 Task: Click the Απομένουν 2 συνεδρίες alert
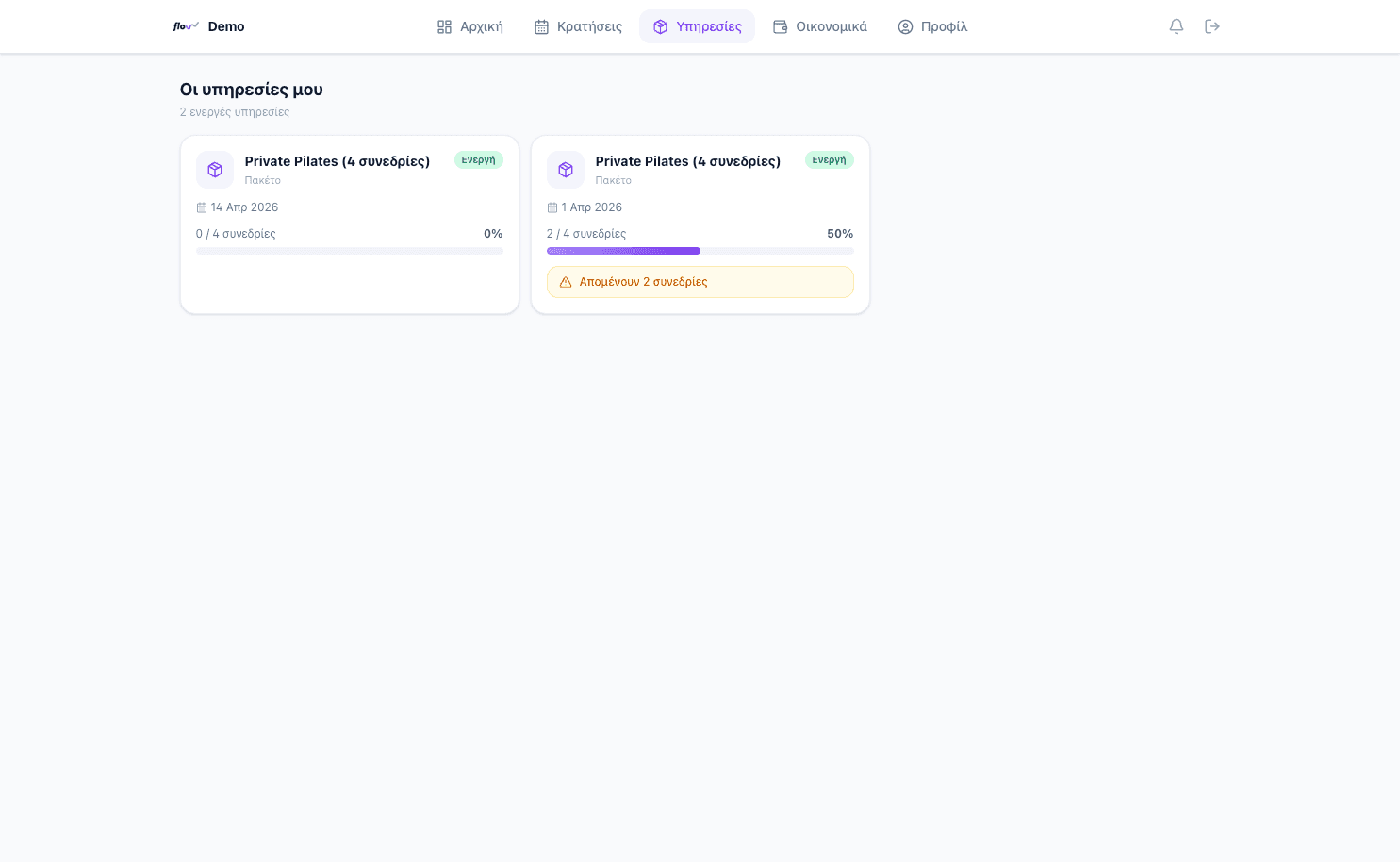[700, 282]
